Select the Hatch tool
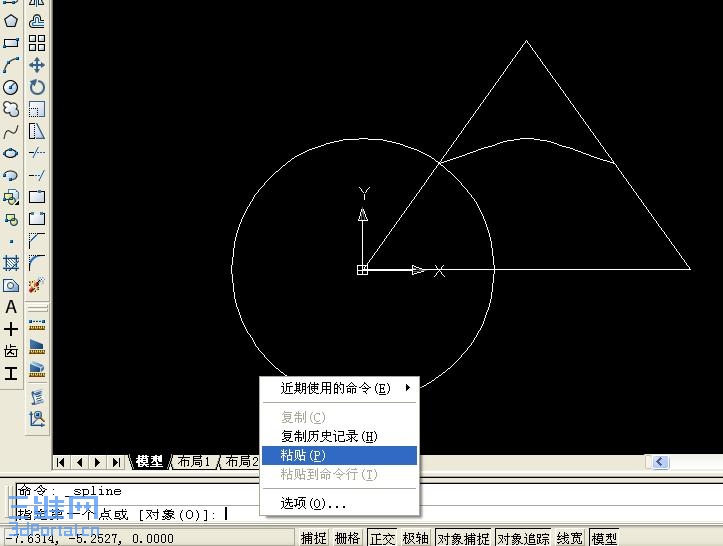The image size is (723, 546). tap(11, 263)
